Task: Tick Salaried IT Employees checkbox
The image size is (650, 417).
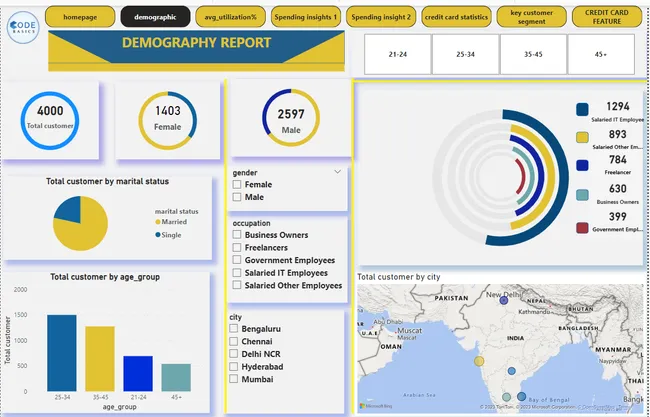Action: click(x=237, y=273)
